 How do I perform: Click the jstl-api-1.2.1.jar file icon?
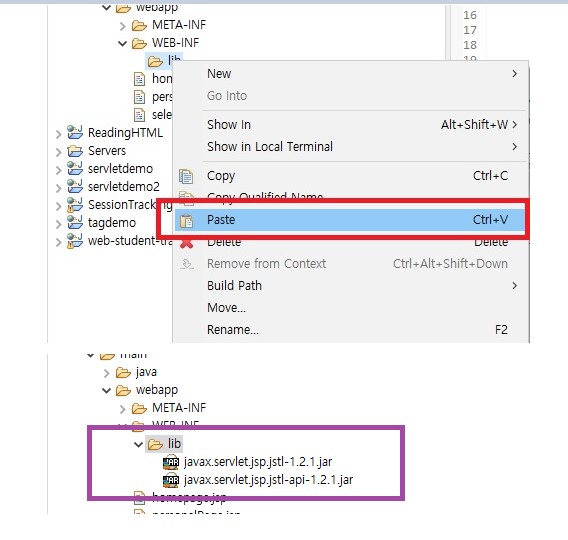click(x=171, y=480)
